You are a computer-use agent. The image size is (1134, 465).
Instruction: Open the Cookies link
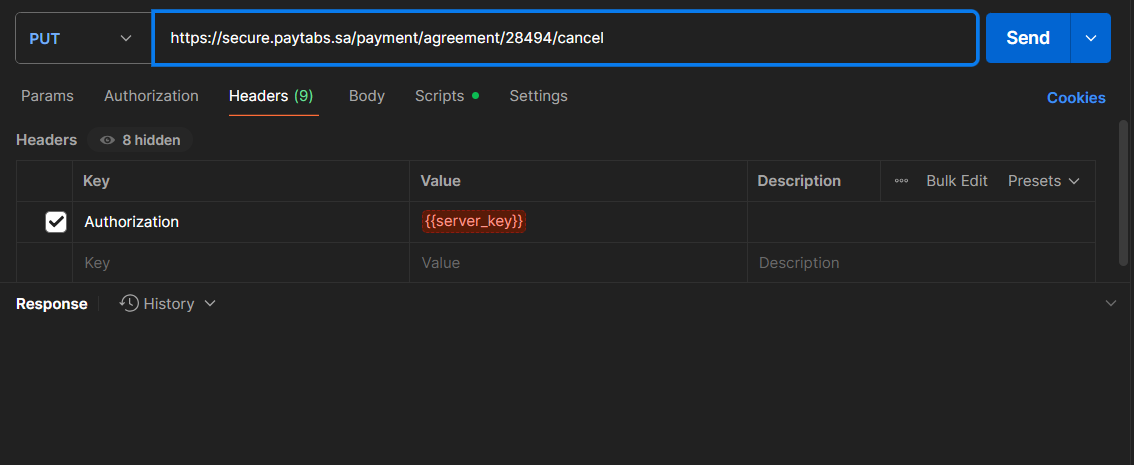click(1076, 98)
